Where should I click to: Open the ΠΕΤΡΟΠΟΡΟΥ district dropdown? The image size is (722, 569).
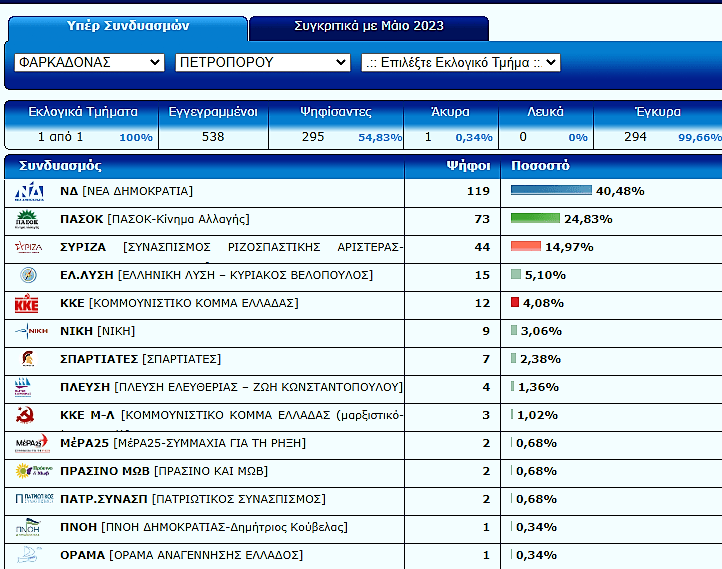click(x=262, y=63)
